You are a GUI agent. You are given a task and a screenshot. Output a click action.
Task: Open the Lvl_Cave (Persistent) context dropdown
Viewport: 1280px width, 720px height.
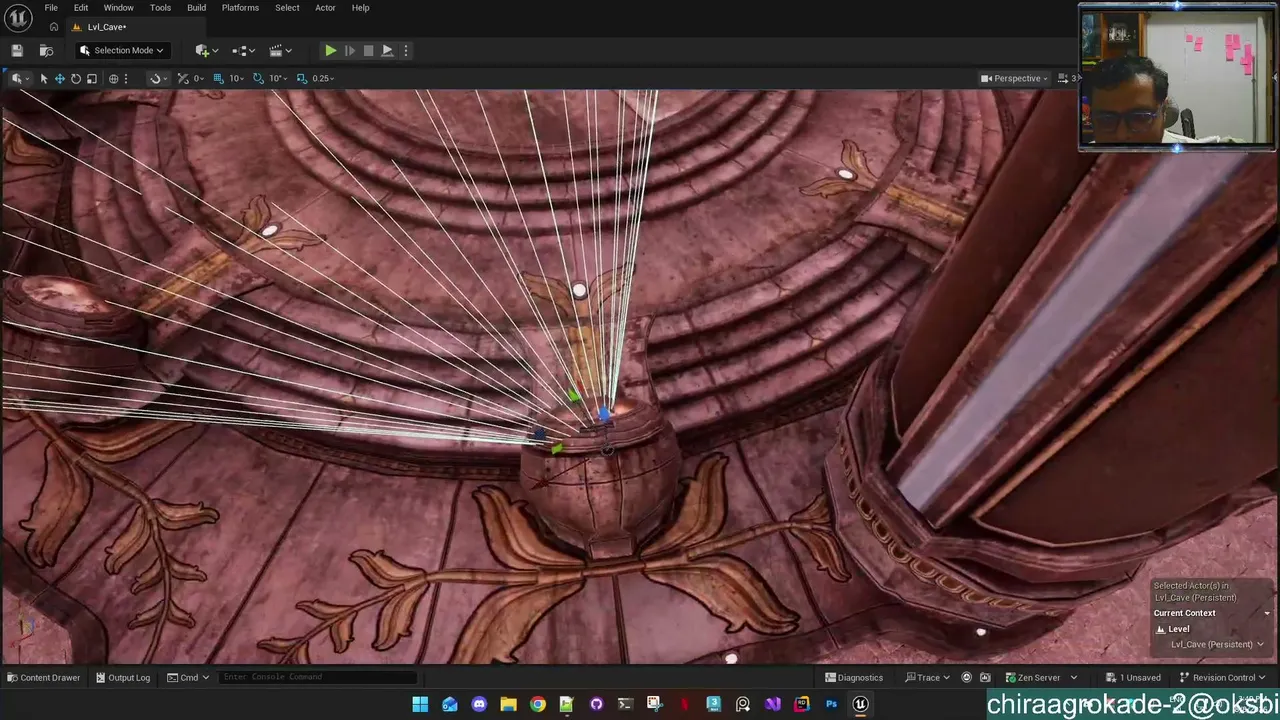pyautogui.click(x=1217, y=644)
